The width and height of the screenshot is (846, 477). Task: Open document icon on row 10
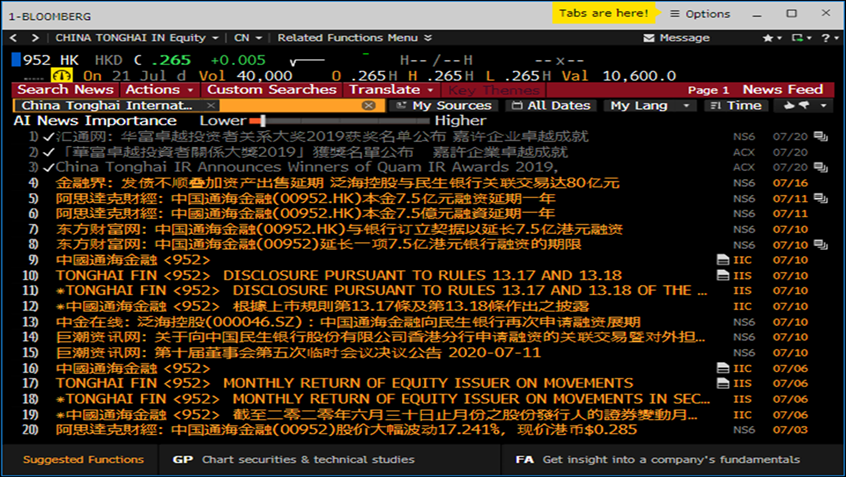click(723, 276)
